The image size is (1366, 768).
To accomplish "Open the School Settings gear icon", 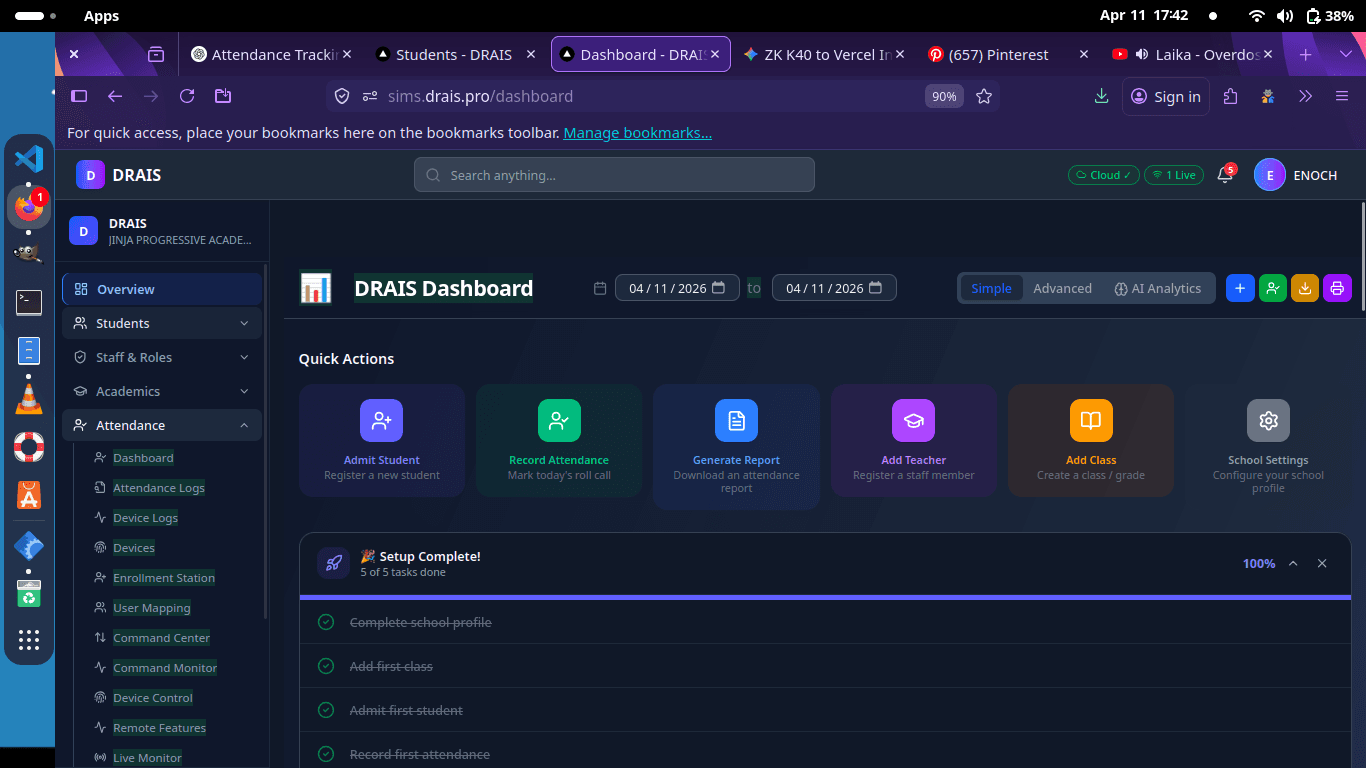I will pos(1267,420).
